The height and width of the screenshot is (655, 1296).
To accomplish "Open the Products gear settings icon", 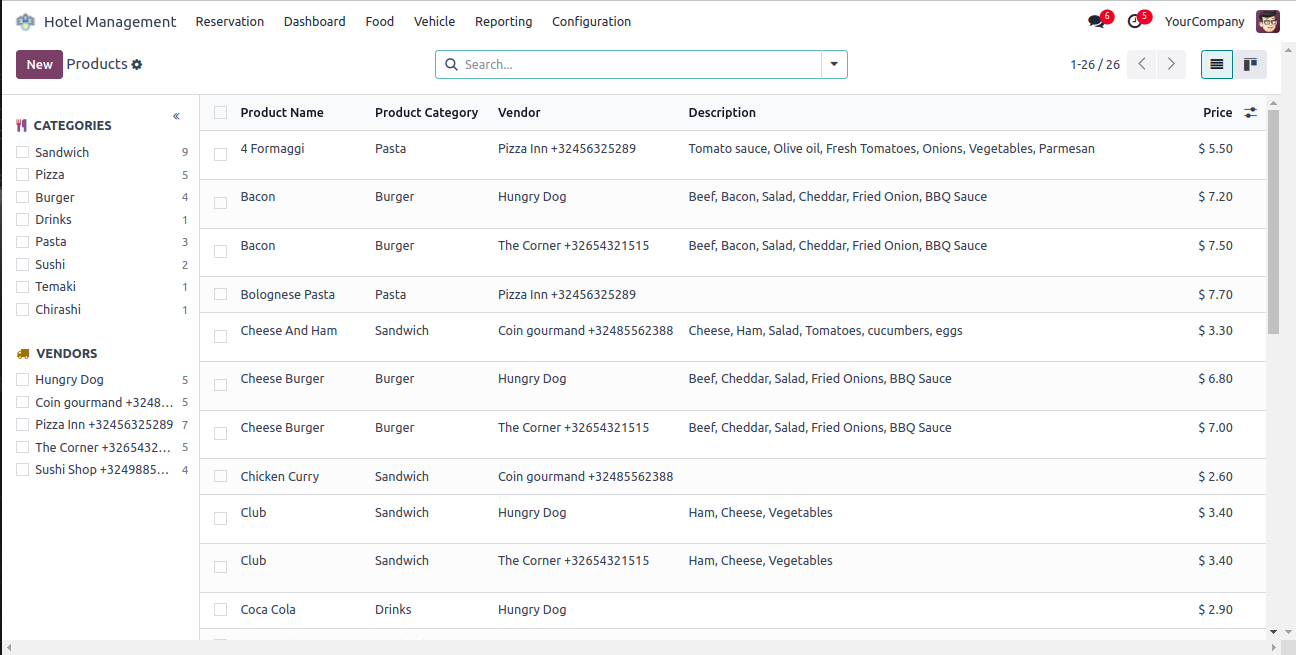I will tap(137, 64).
